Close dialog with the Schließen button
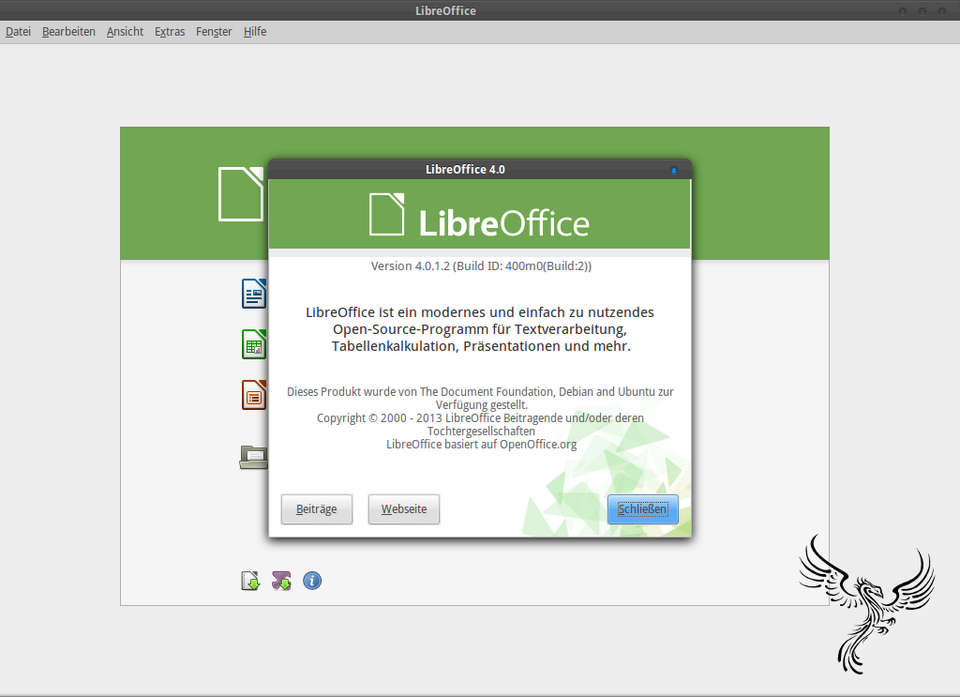The width and height of the screenshot is (960, 697). click(642, 509)
